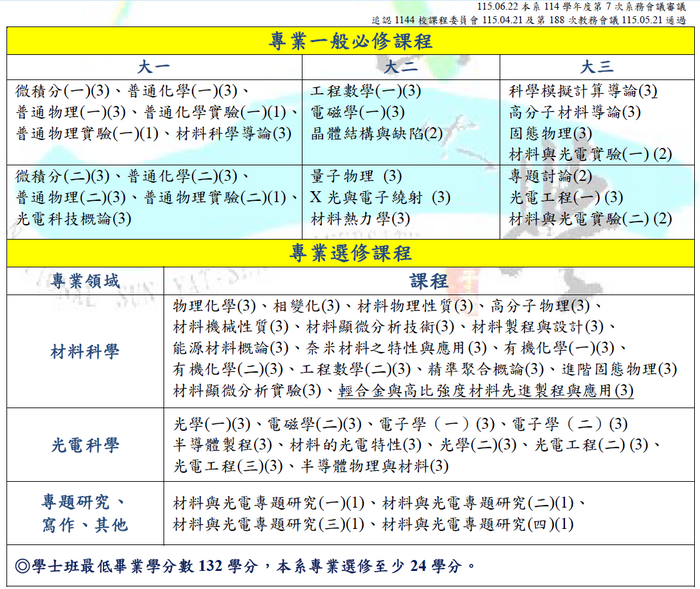
Task: Click 半導體物理與材料(3) elective course
Action: click(x=375, y=466)
